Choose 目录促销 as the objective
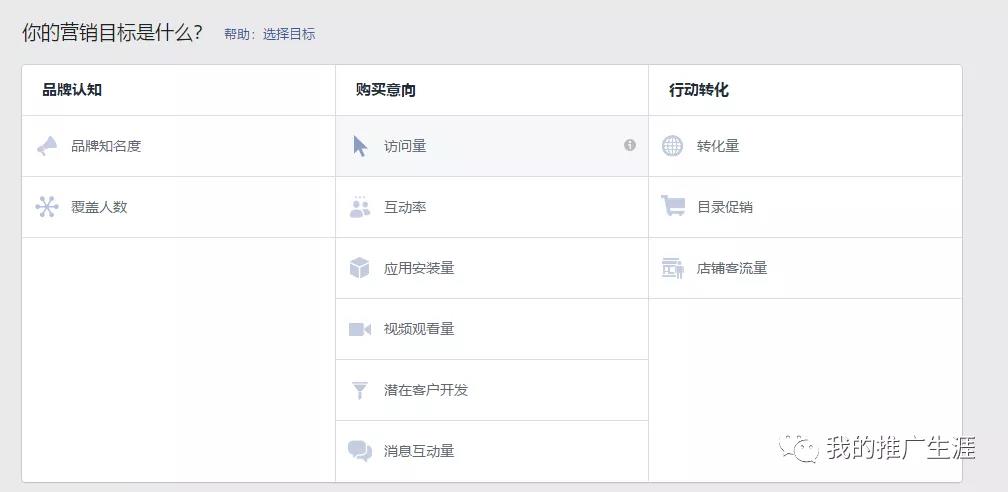 [725, 207]
